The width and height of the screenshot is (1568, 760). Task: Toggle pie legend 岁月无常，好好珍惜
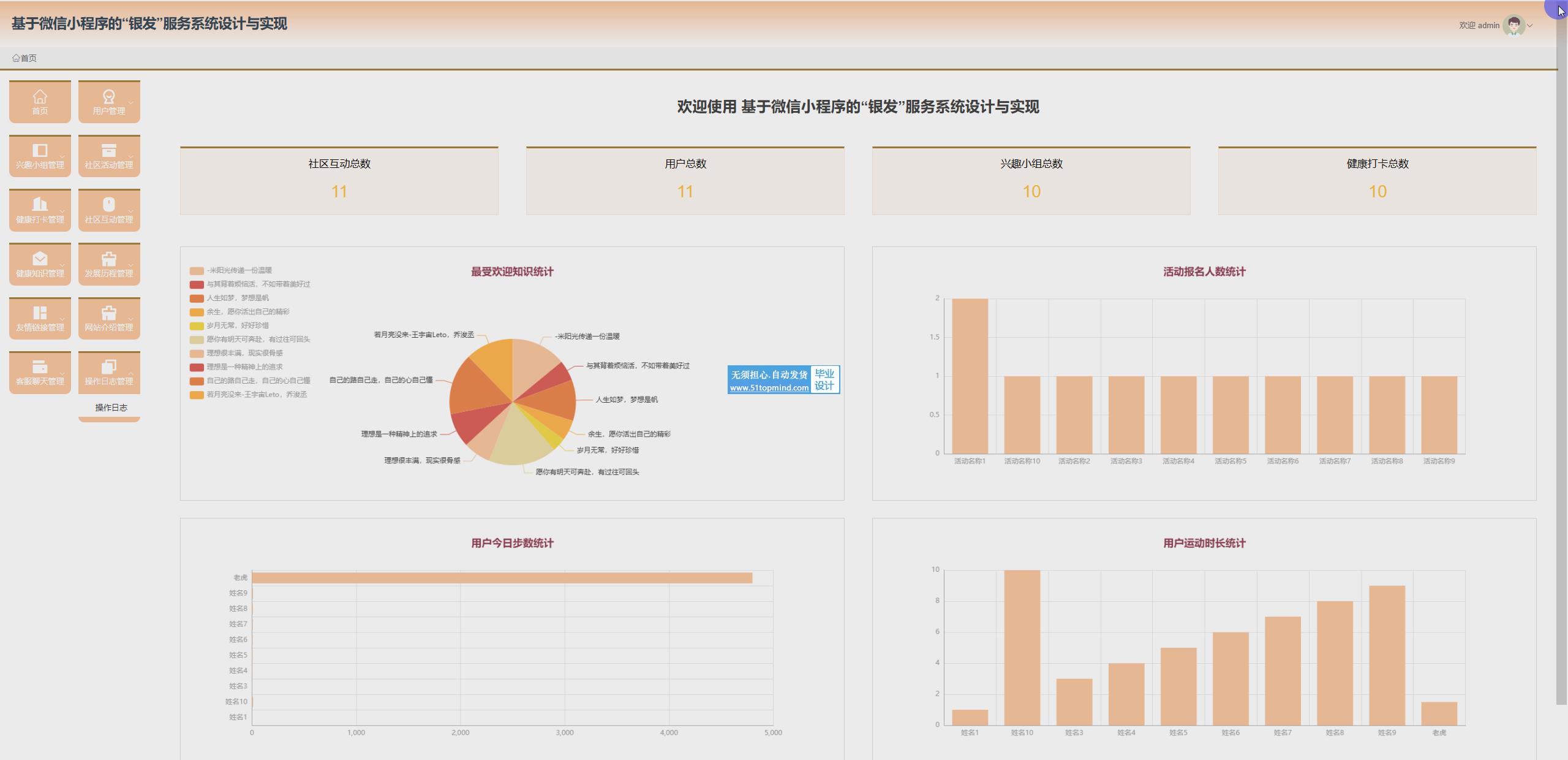[x=237, y=325]
